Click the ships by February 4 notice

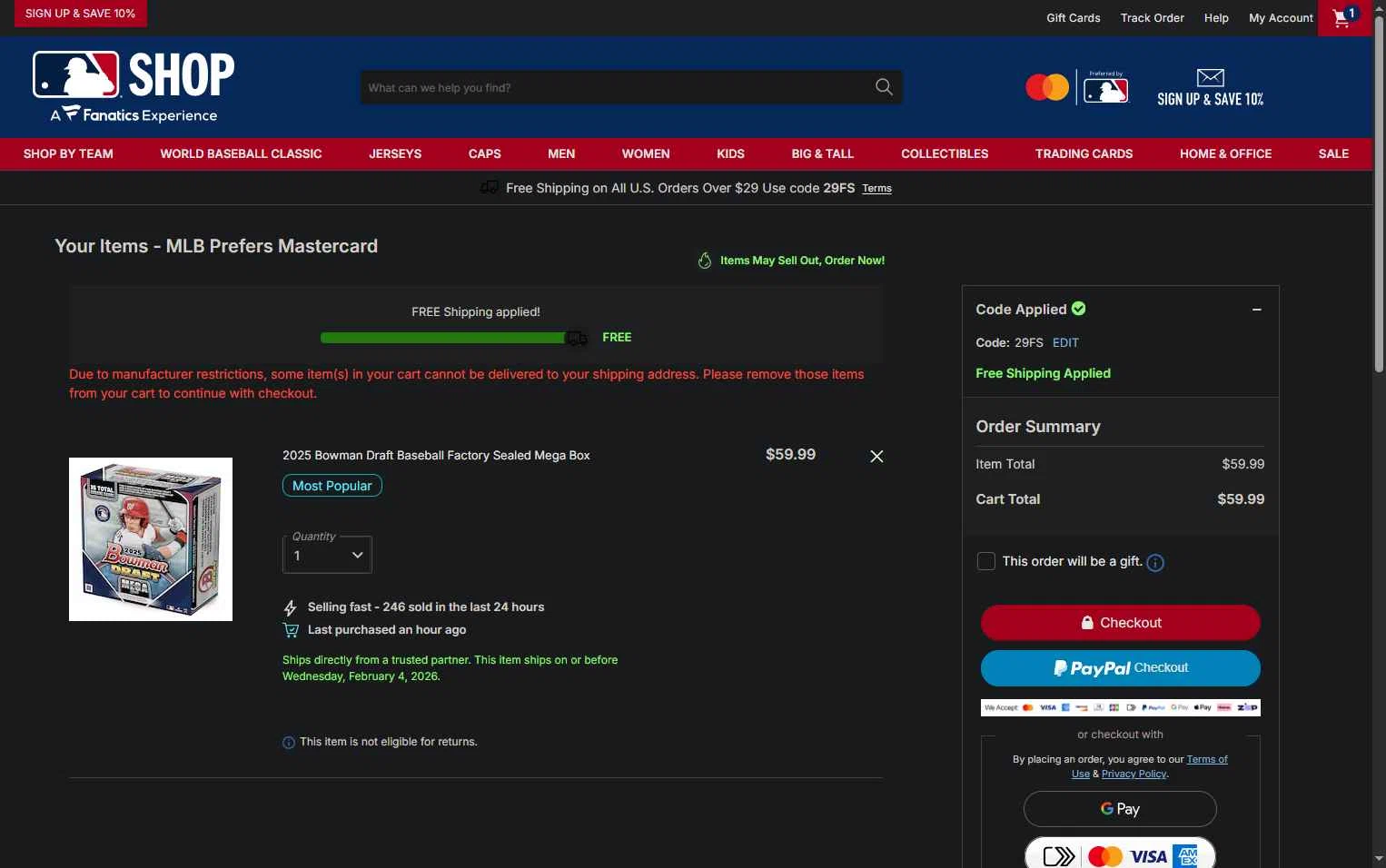450,668
